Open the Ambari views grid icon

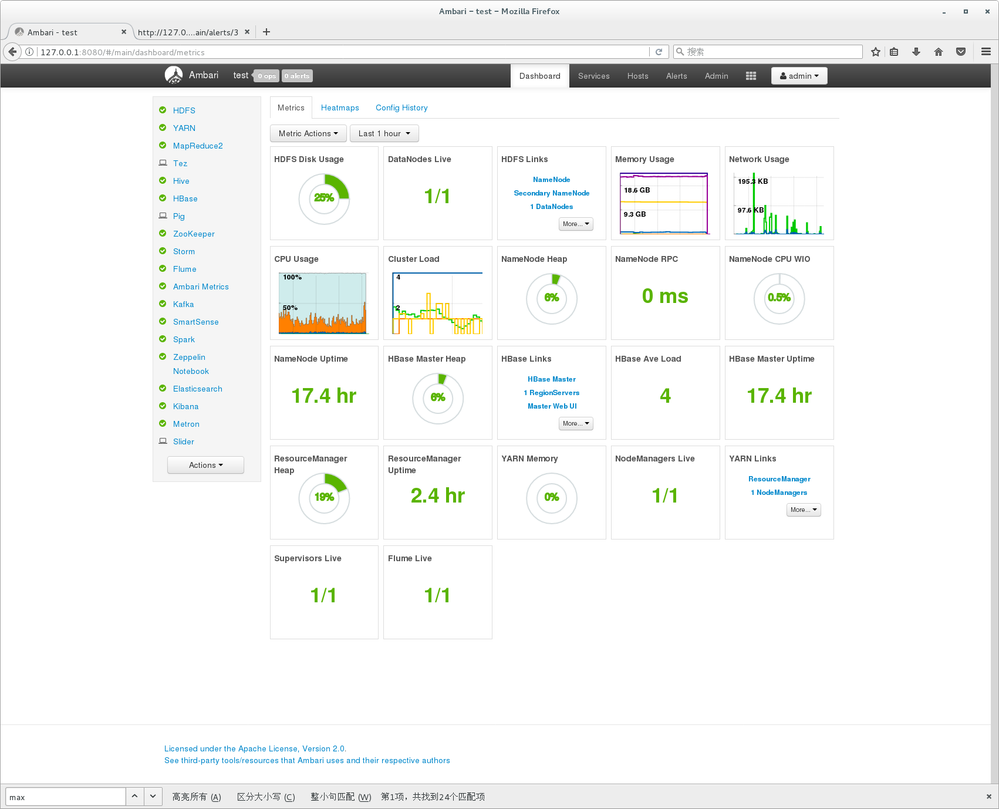pyautogui.click(x=751, y=76)
